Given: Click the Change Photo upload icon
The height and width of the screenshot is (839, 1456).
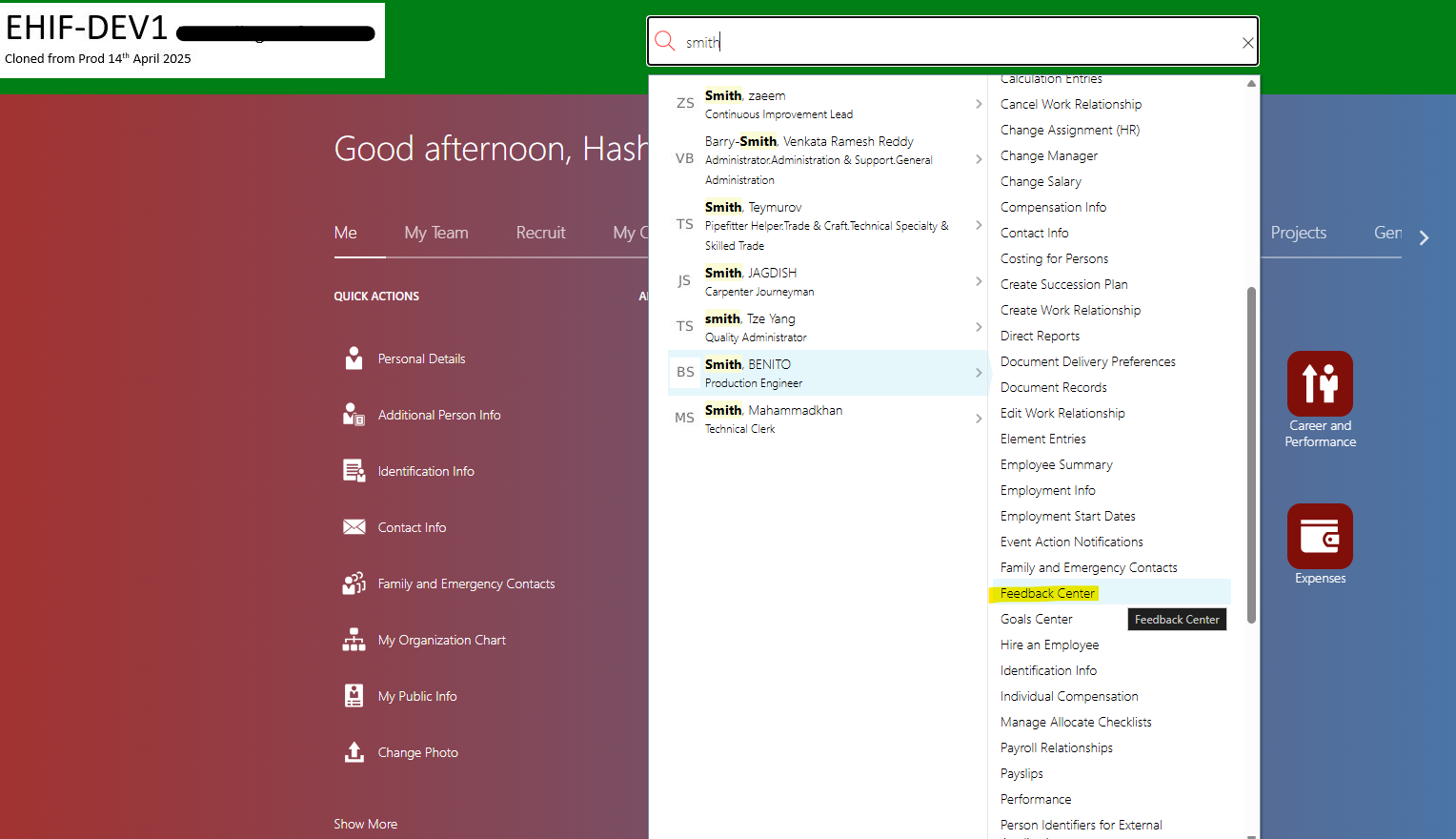Looking at the screenshot, I should 354,752.
